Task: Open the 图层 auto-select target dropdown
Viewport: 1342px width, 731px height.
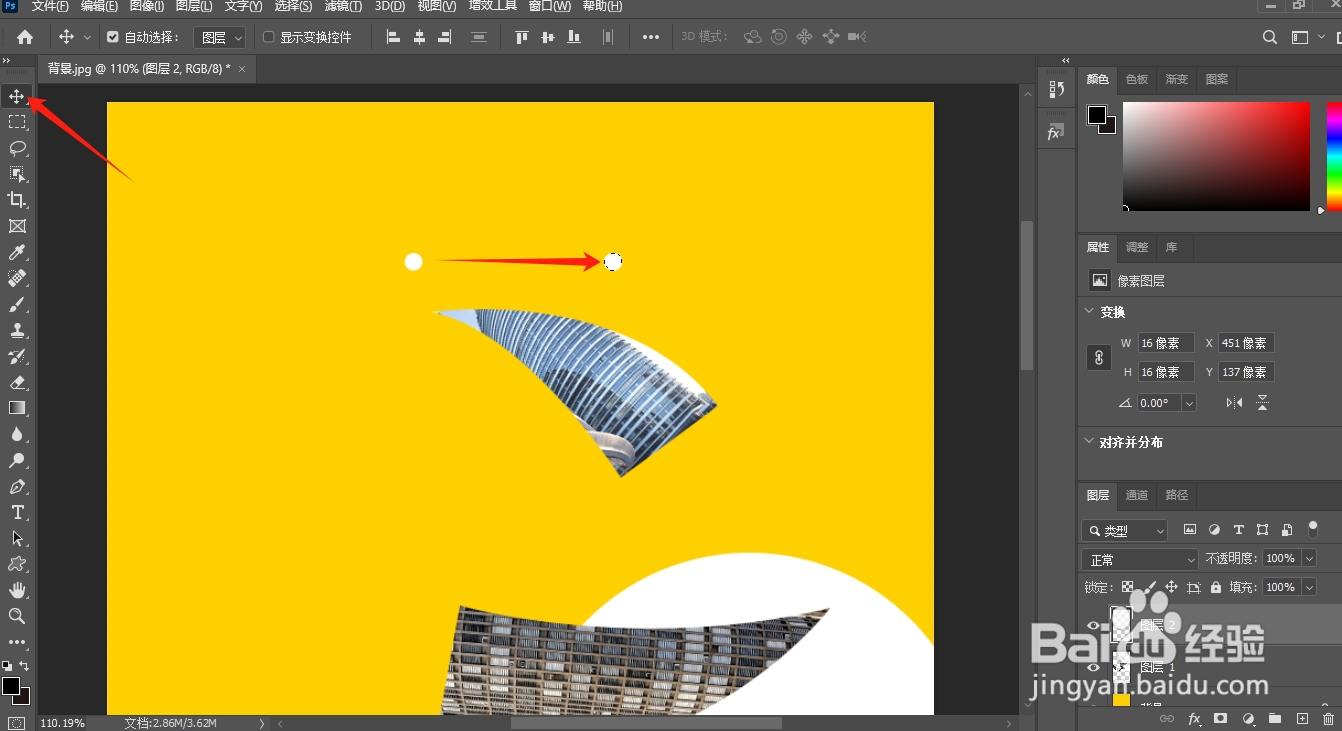Action: [221, 38]
